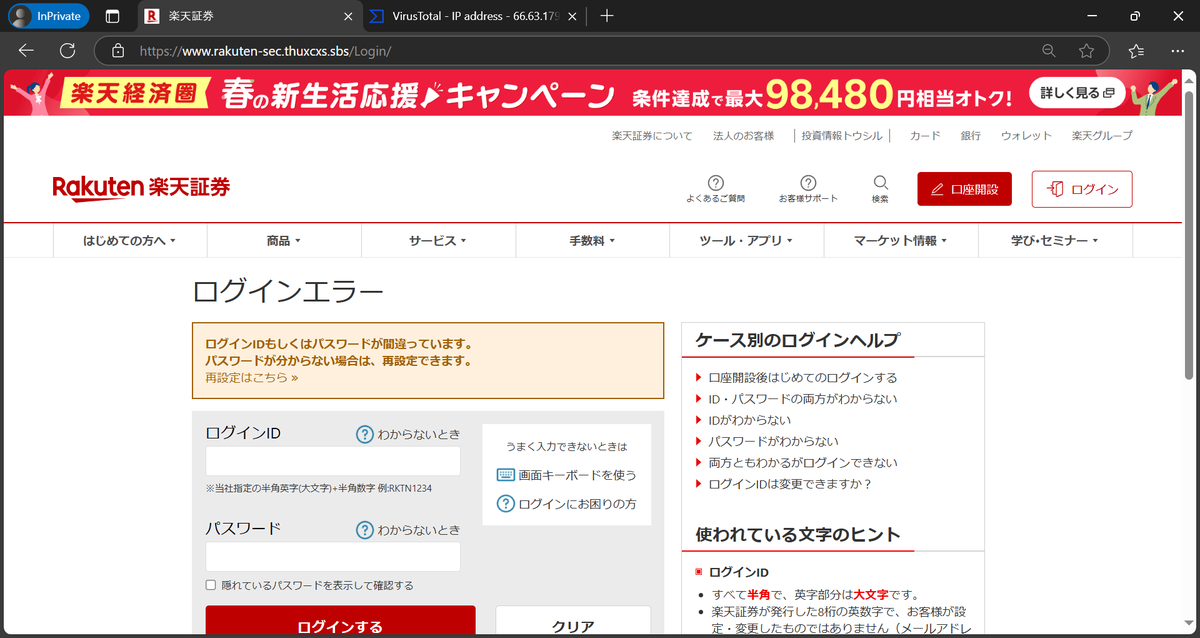Open the InPrivate profile badge
This screenshot has height=638, width=1200.
coord(48,16)
